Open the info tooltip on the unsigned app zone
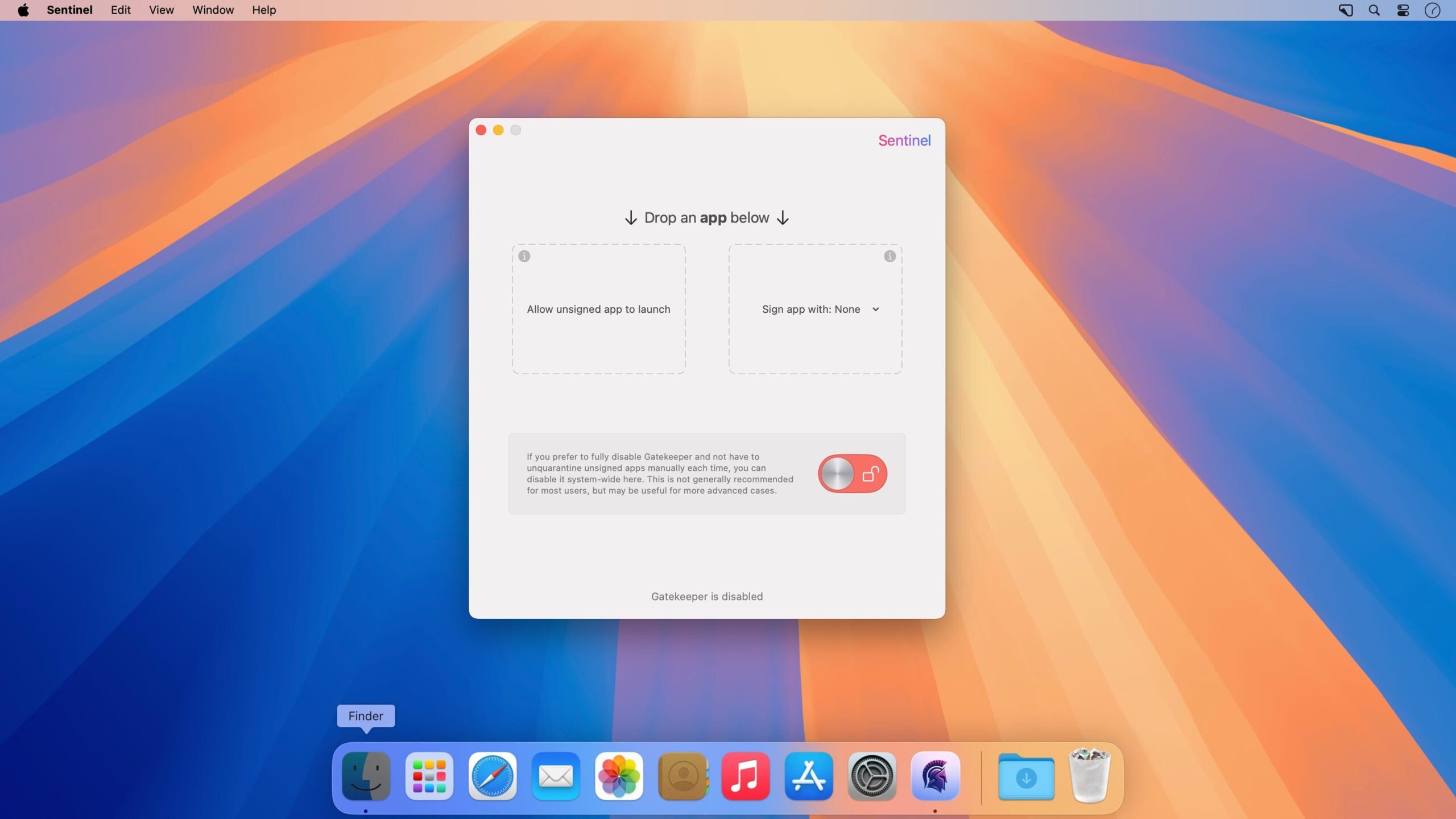 point(523,256)
